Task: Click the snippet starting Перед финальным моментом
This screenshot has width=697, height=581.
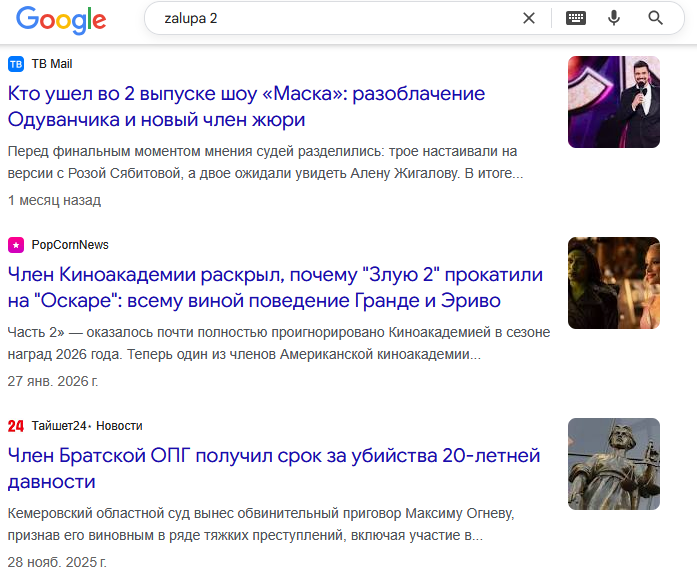Action: pos(265,162)
